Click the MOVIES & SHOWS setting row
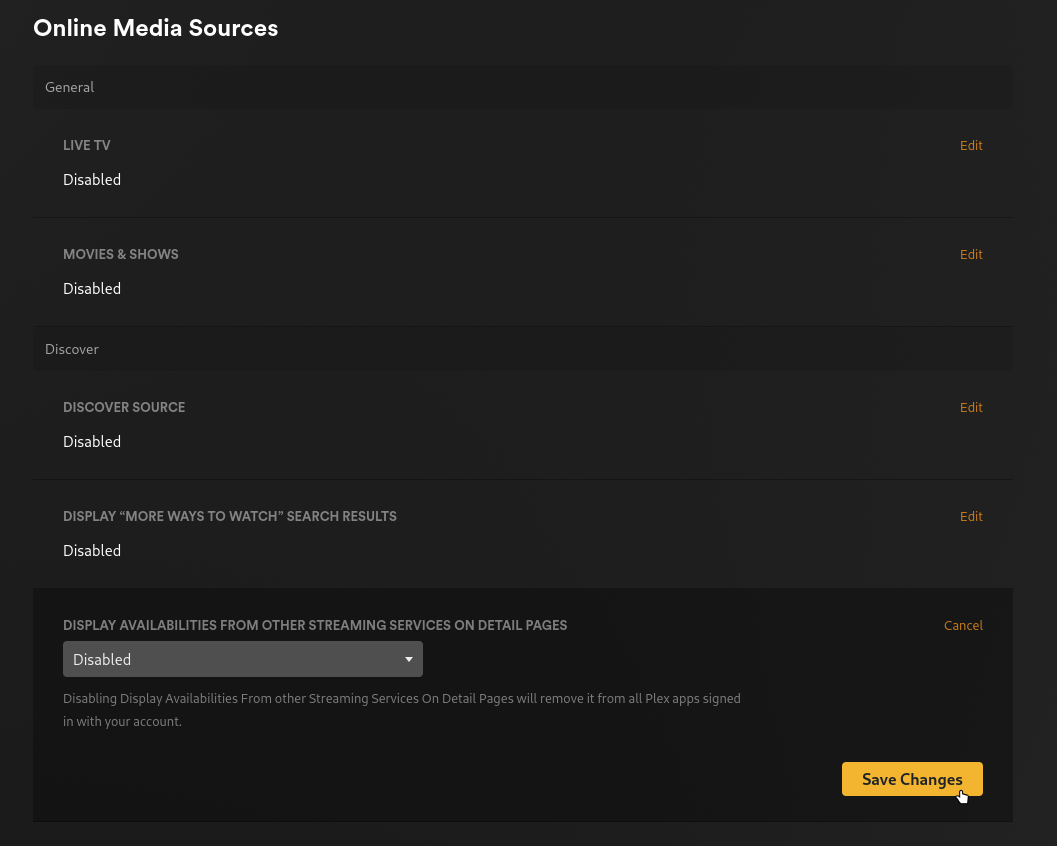 click(522, 271)
